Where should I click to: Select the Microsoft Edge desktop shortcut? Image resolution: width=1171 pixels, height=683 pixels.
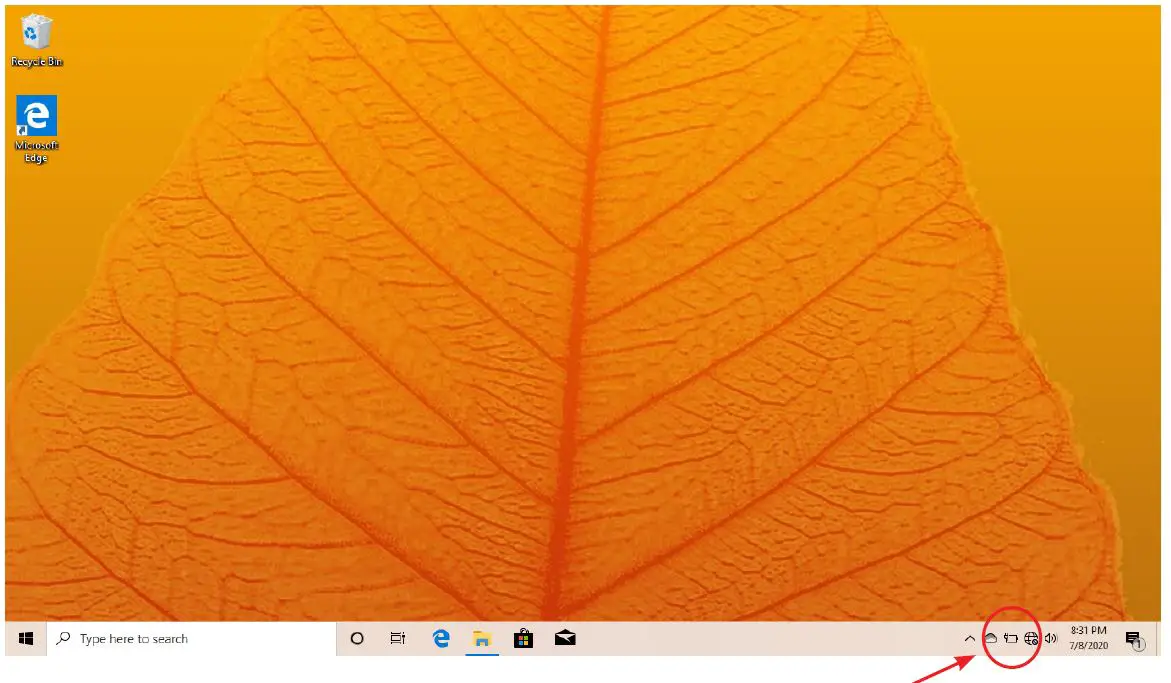click(36, 129)
